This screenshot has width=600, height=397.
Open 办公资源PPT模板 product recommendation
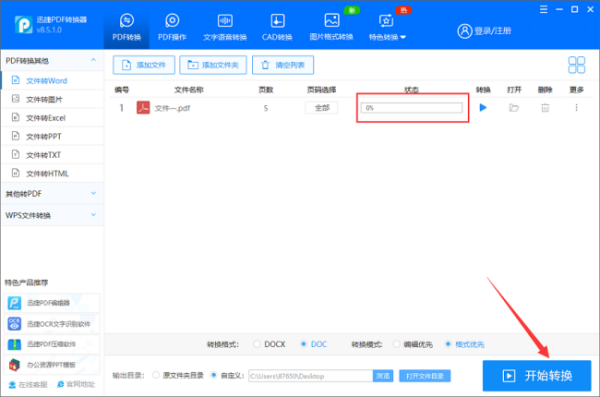[x=52, y=364]
